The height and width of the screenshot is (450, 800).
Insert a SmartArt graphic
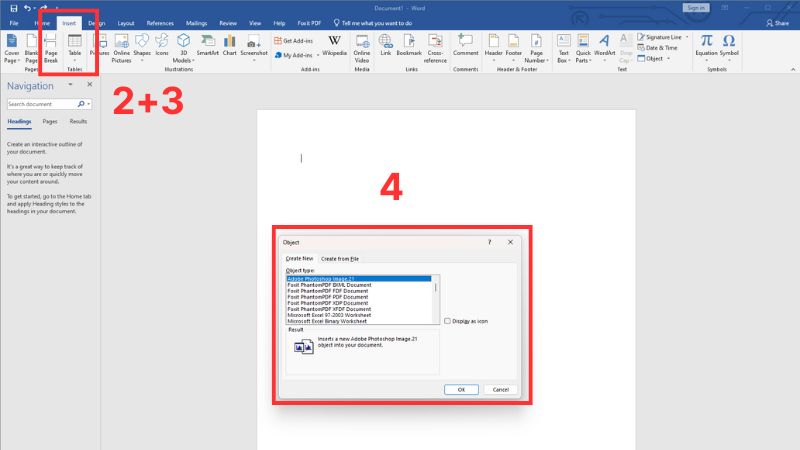coord(208,46)
